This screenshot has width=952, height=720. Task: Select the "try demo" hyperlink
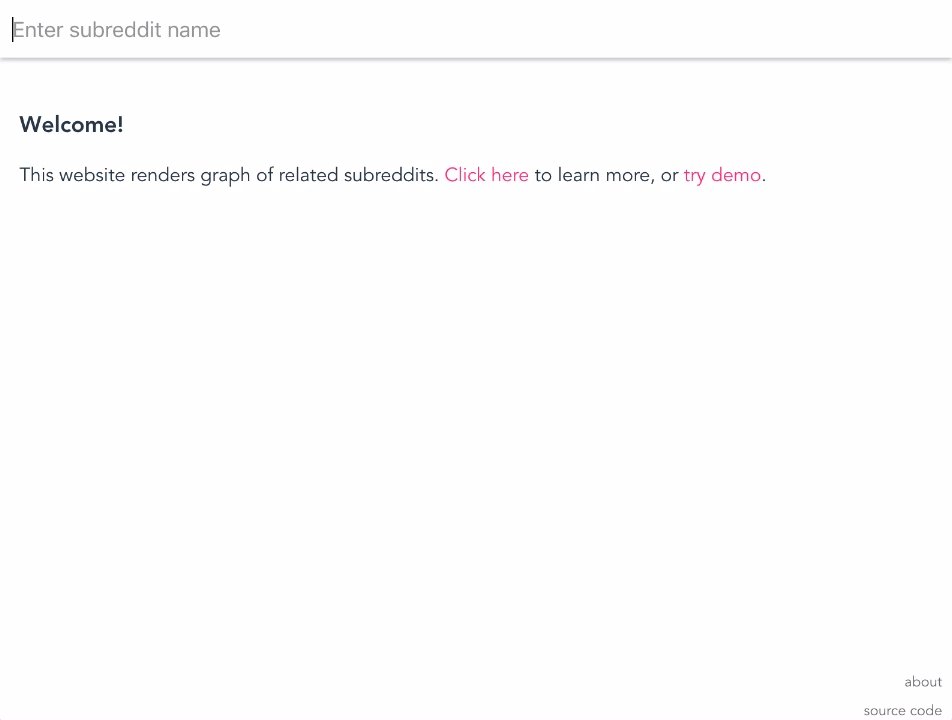(x=722, y=175)
